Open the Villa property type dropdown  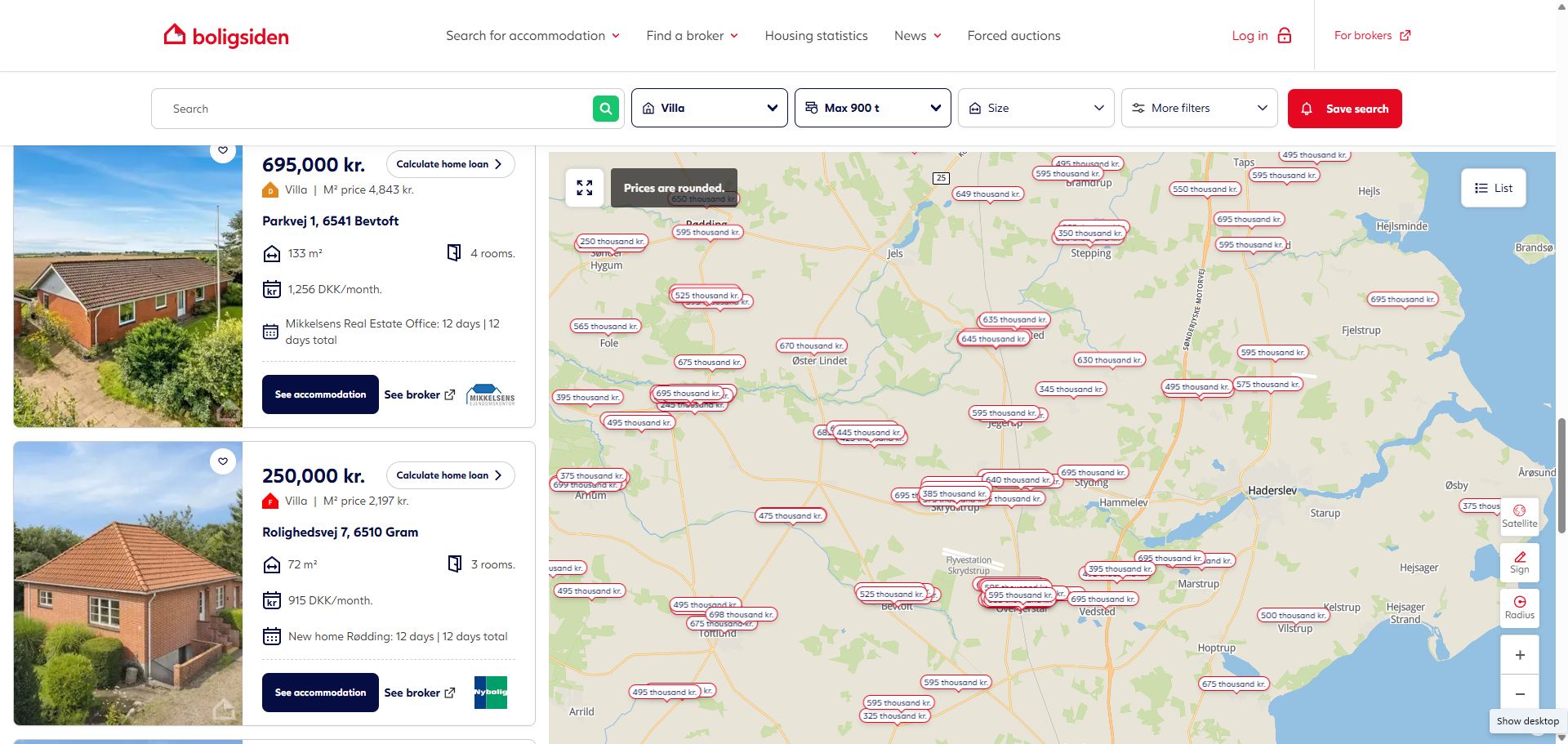[x=709, y=109]
